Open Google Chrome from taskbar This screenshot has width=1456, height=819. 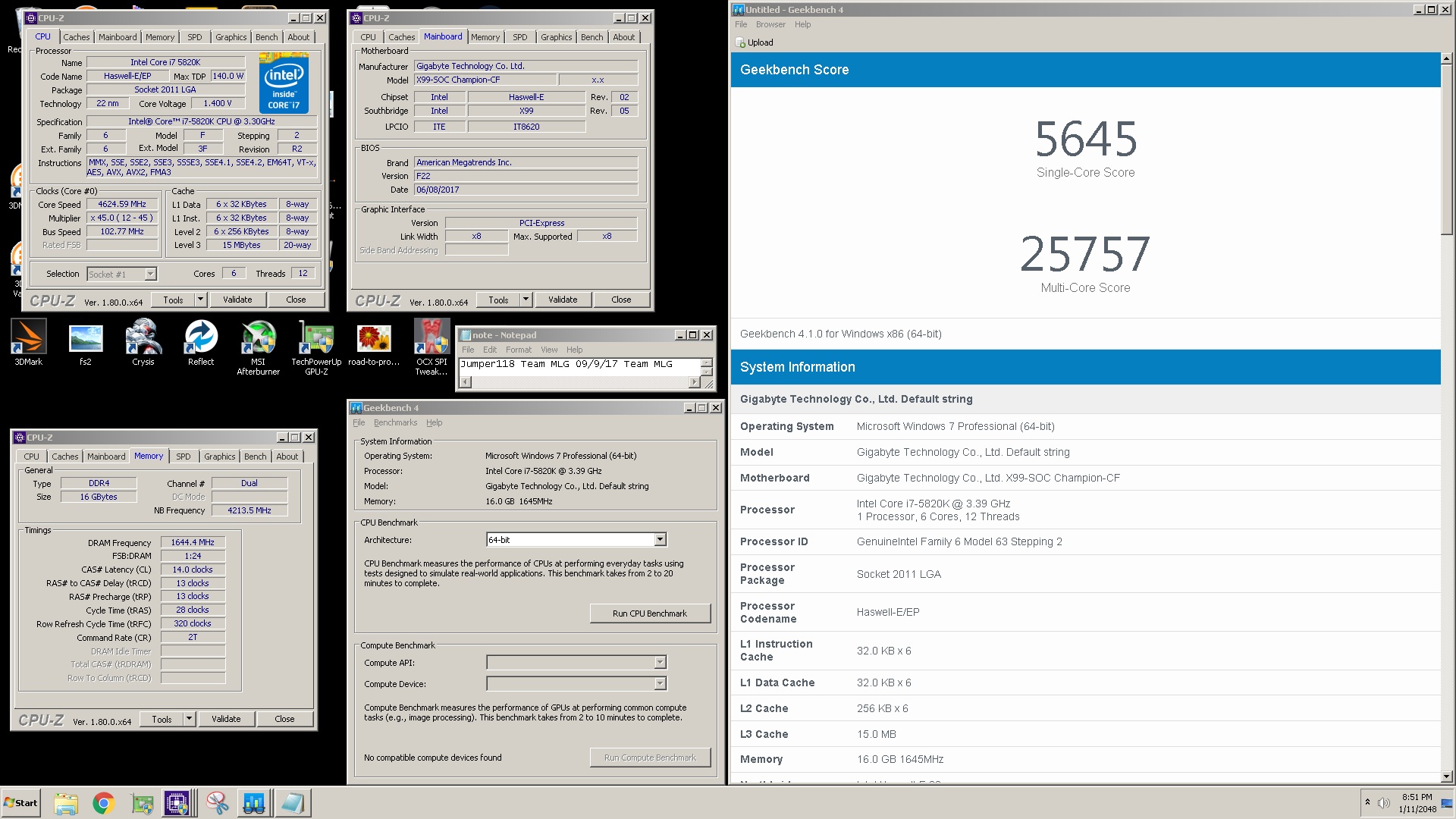click(x=103, y=803)
